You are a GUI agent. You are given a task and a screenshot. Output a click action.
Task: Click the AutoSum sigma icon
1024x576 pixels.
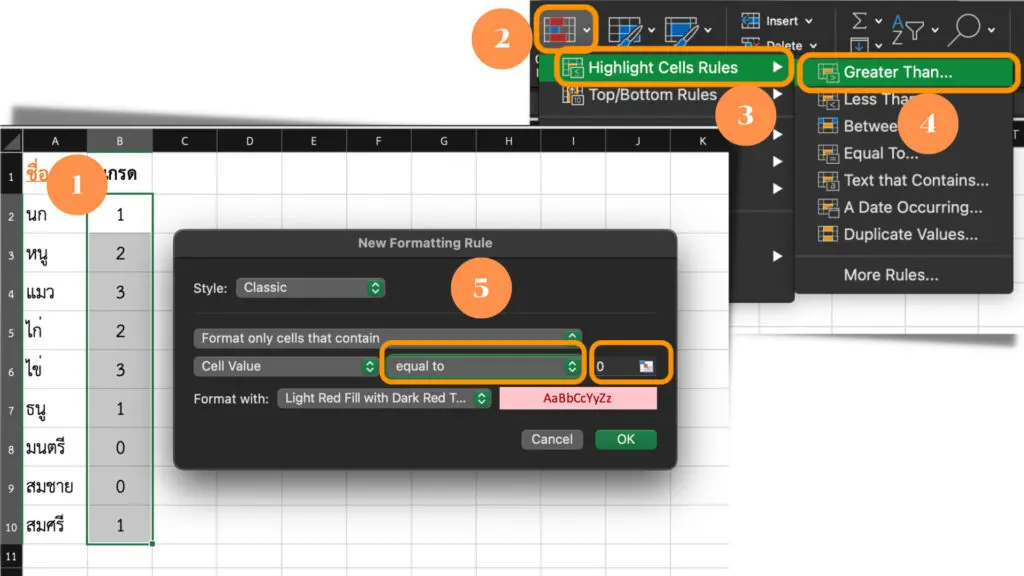tap(858, 20)
